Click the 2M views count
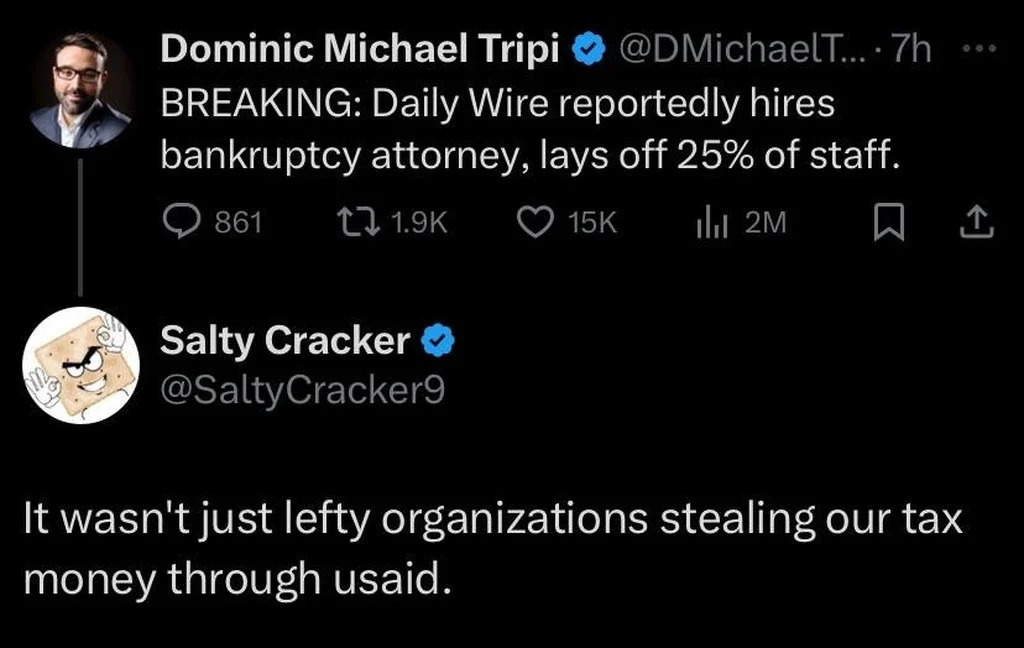This screenshot has width=1024, height=648. pyautogui.click(x=766, y=223)
